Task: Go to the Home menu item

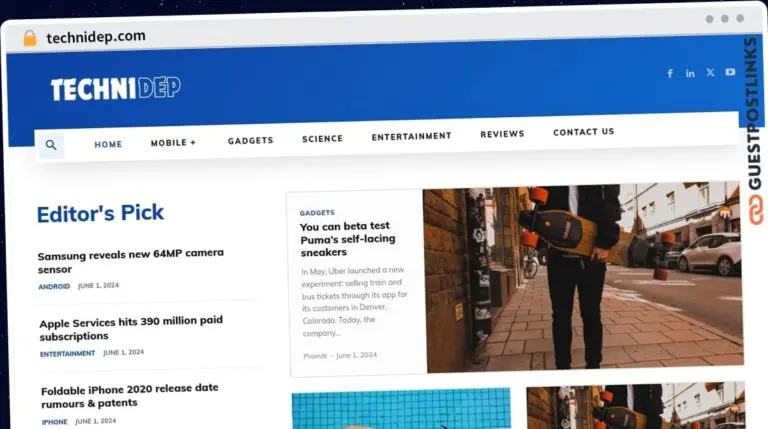Action: coord(108,144)
